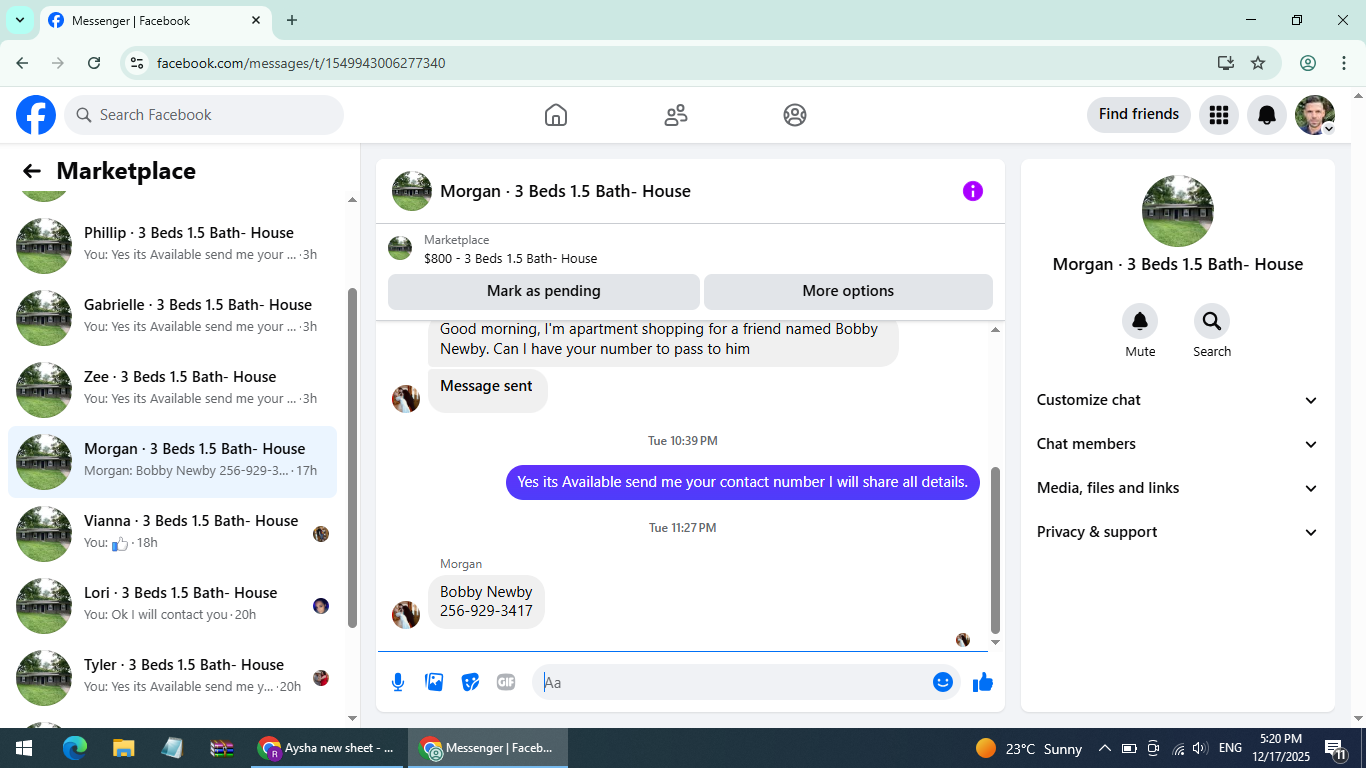
Task: Attach a file using the photo icon
Action: click(434, 682)
